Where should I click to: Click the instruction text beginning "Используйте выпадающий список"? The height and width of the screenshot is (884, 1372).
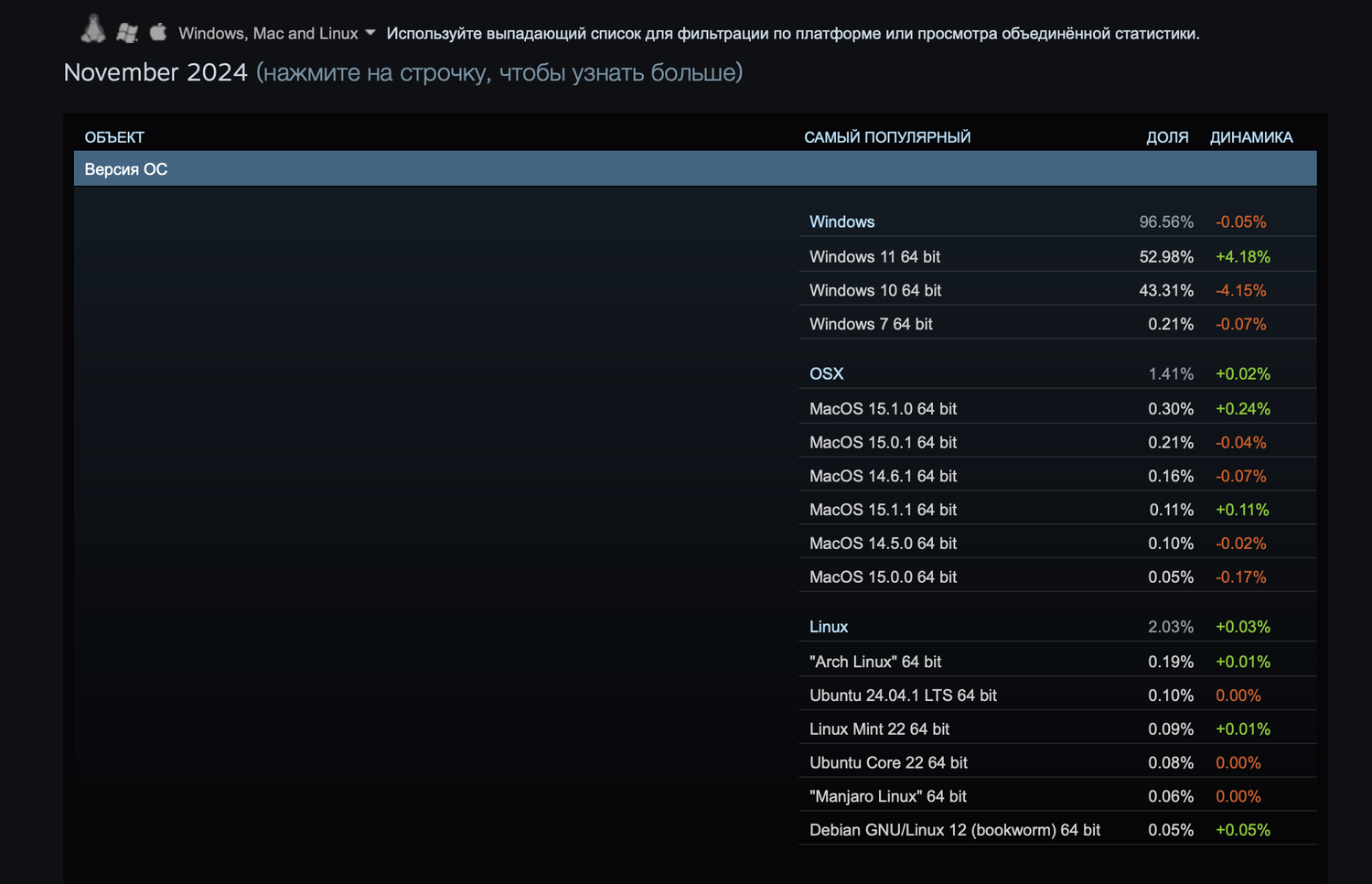pos(793,34)
